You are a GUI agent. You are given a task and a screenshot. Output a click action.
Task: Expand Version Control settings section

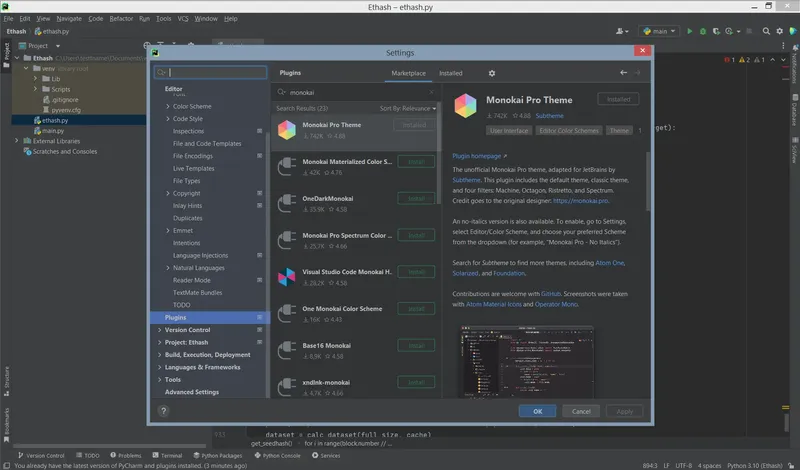pyautogui.click(x=160, y=330)
